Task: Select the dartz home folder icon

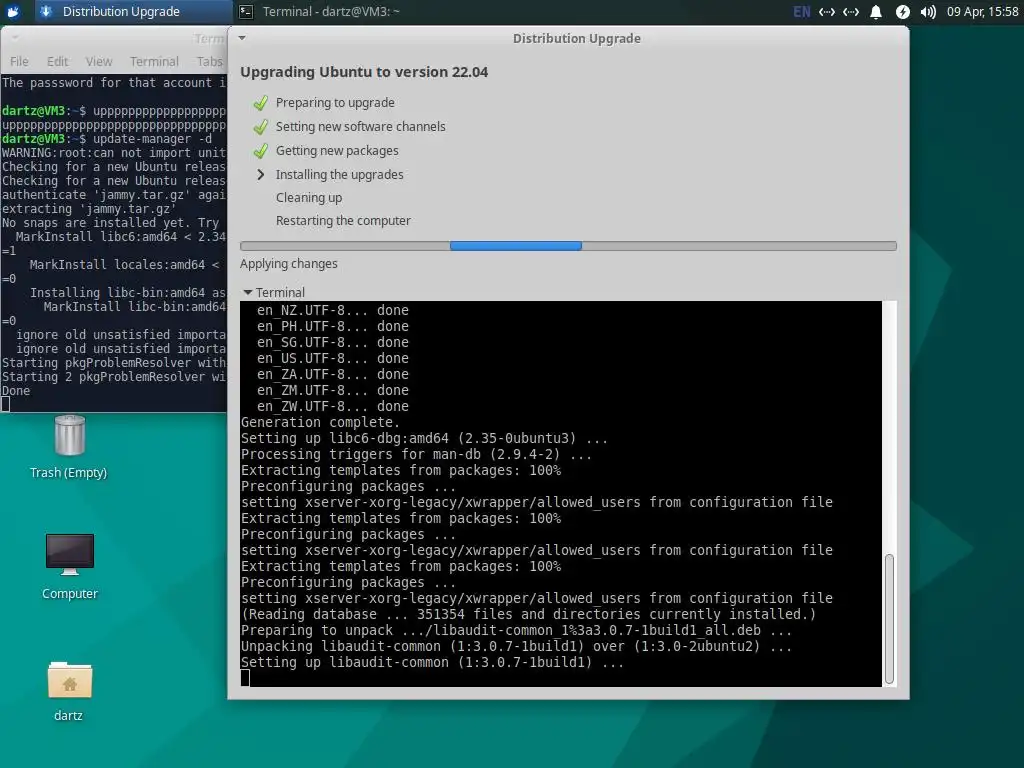Action: coord(69,691)
